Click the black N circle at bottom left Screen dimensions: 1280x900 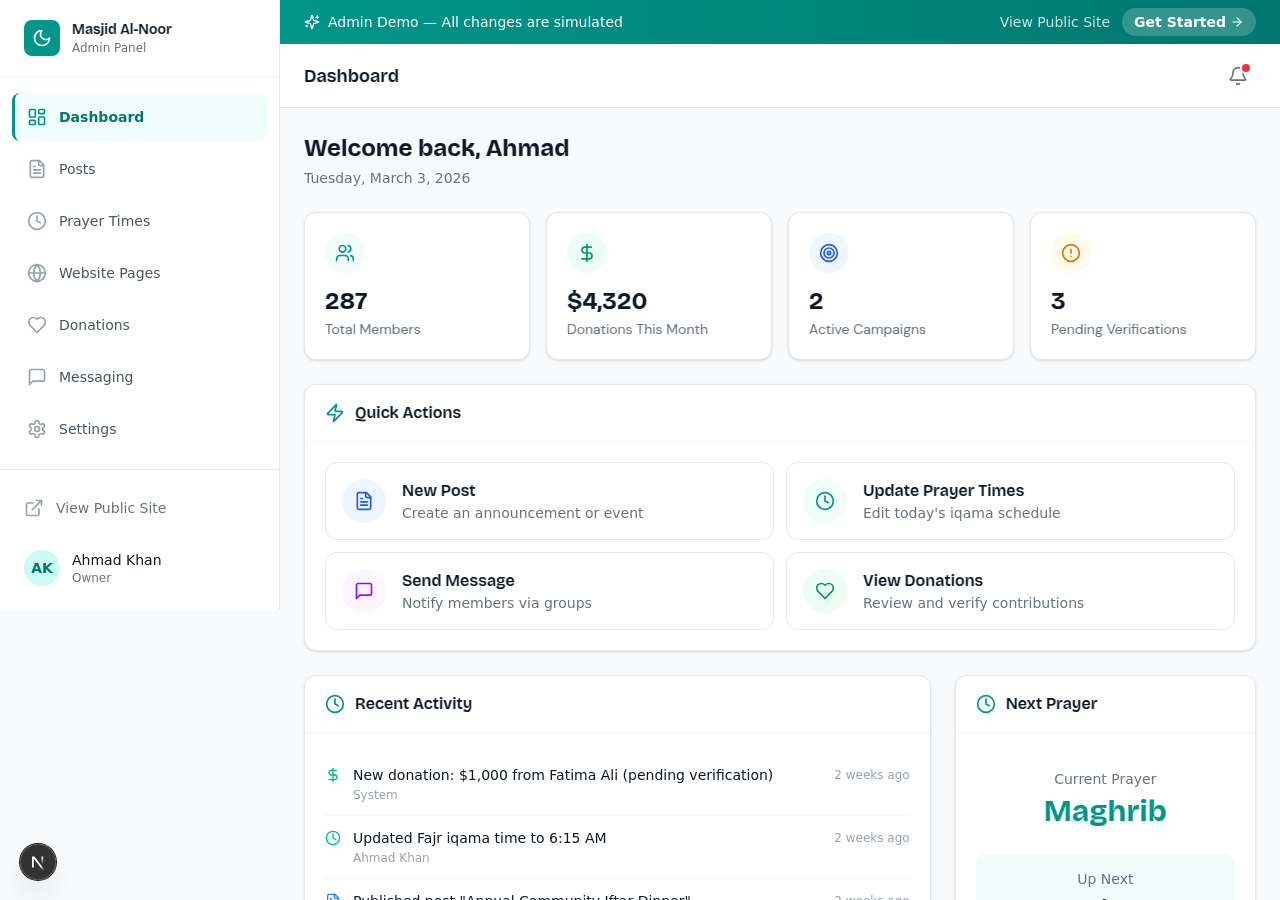click(x=37, y=861)
